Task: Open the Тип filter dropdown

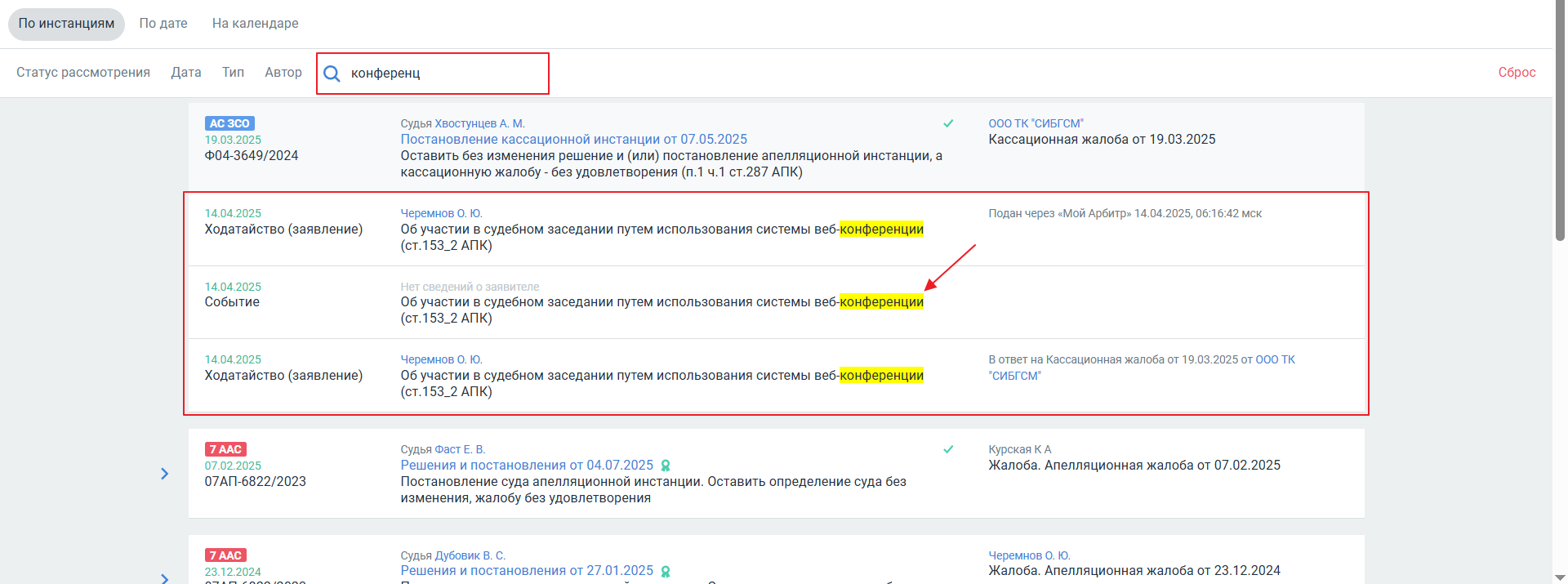Action: (233, 73)
